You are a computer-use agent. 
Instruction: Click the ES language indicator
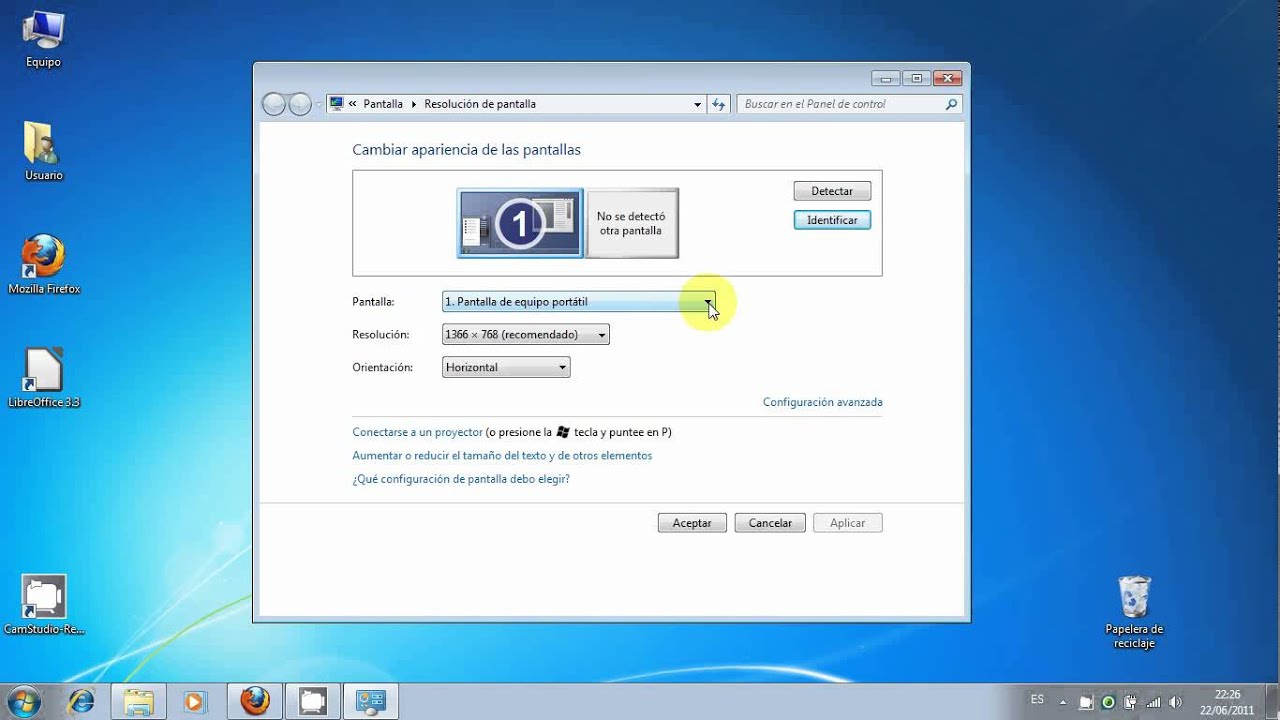[1037, 699]
